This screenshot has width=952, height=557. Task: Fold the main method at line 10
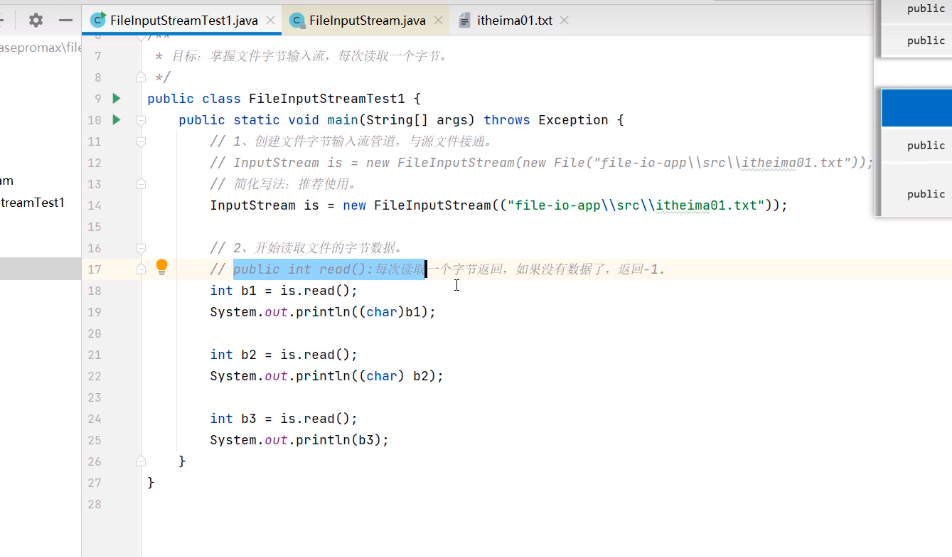(141, 120)
